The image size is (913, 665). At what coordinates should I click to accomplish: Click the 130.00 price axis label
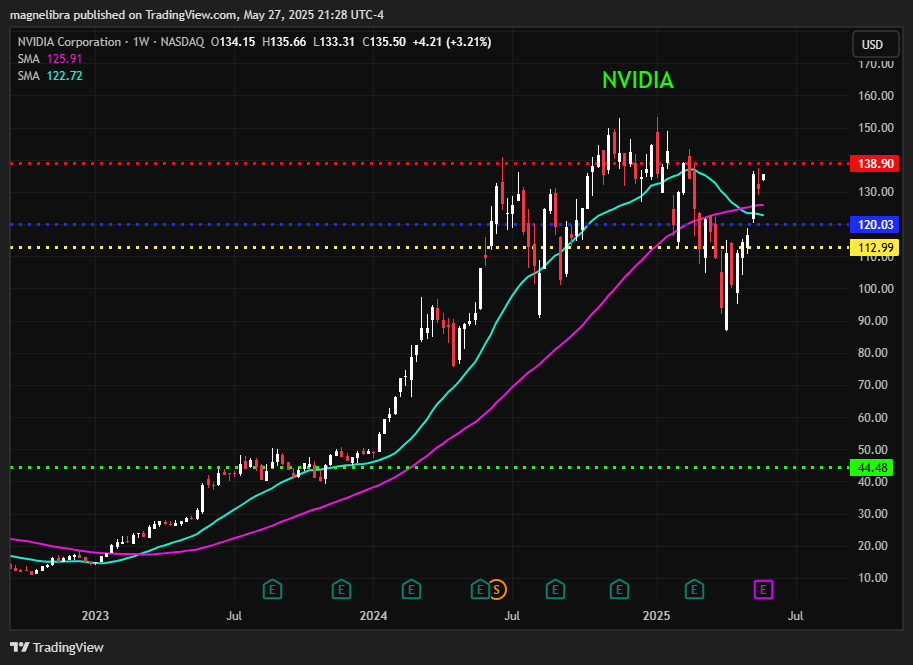(876, 192)
